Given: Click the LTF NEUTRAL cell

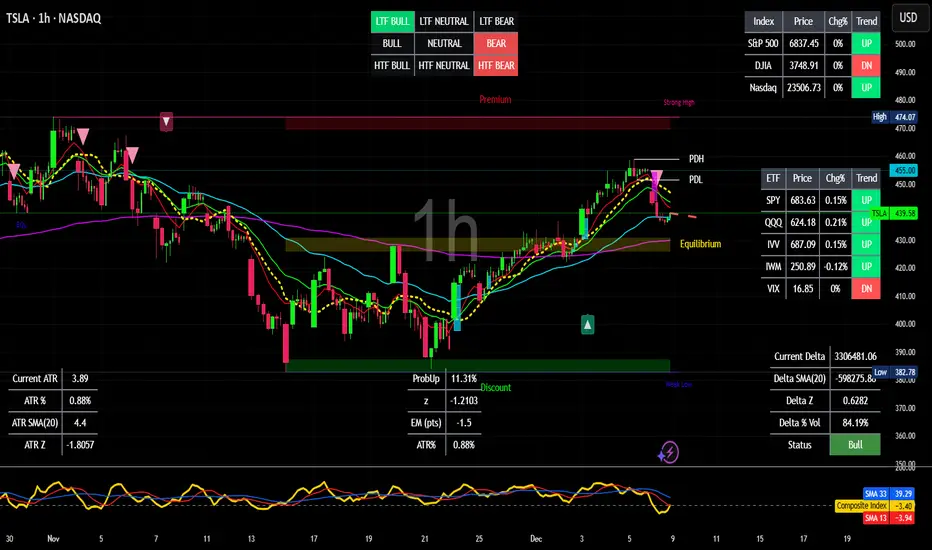Looking at the screenshot, I should click(x=444, y=21).
